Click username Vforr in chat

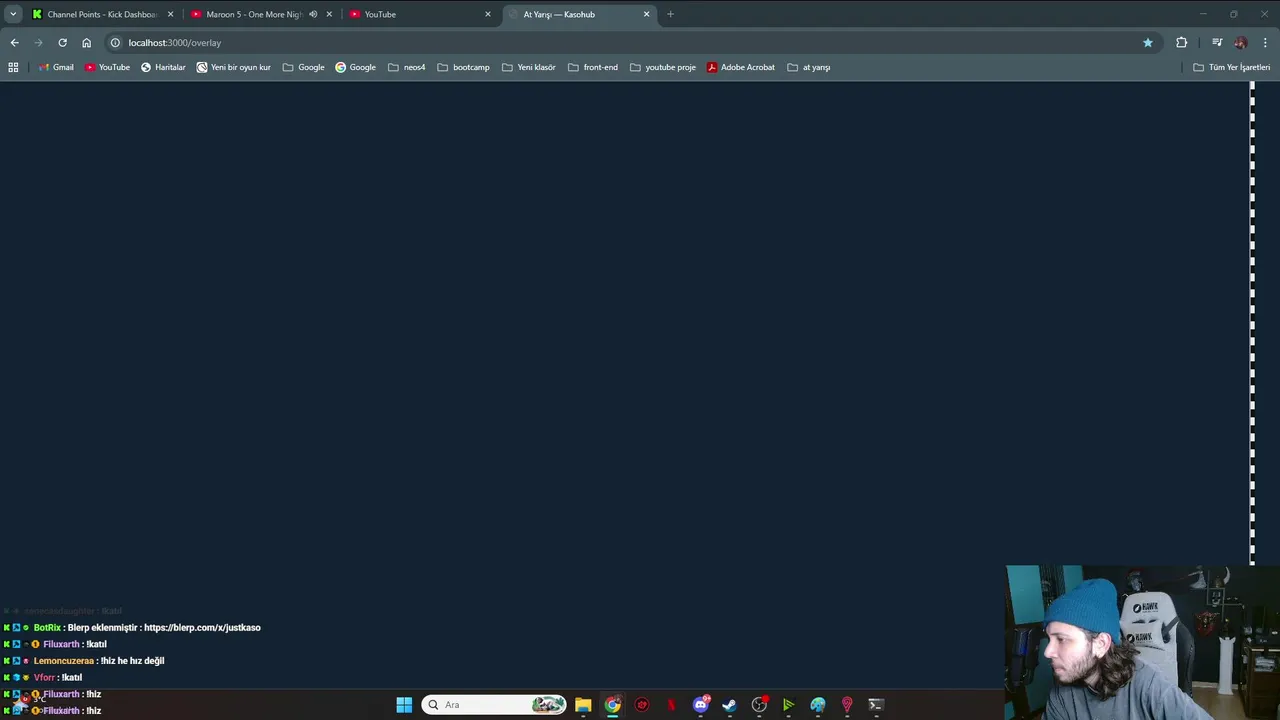click(x=44, y=678)
